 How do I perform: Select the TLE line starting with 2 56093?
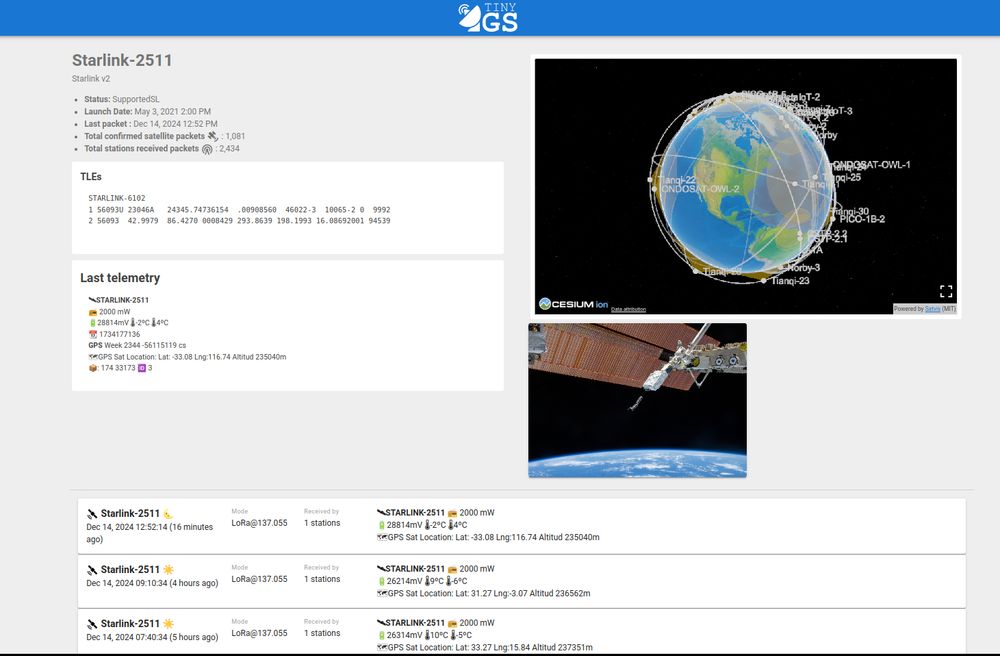[239, 221]
